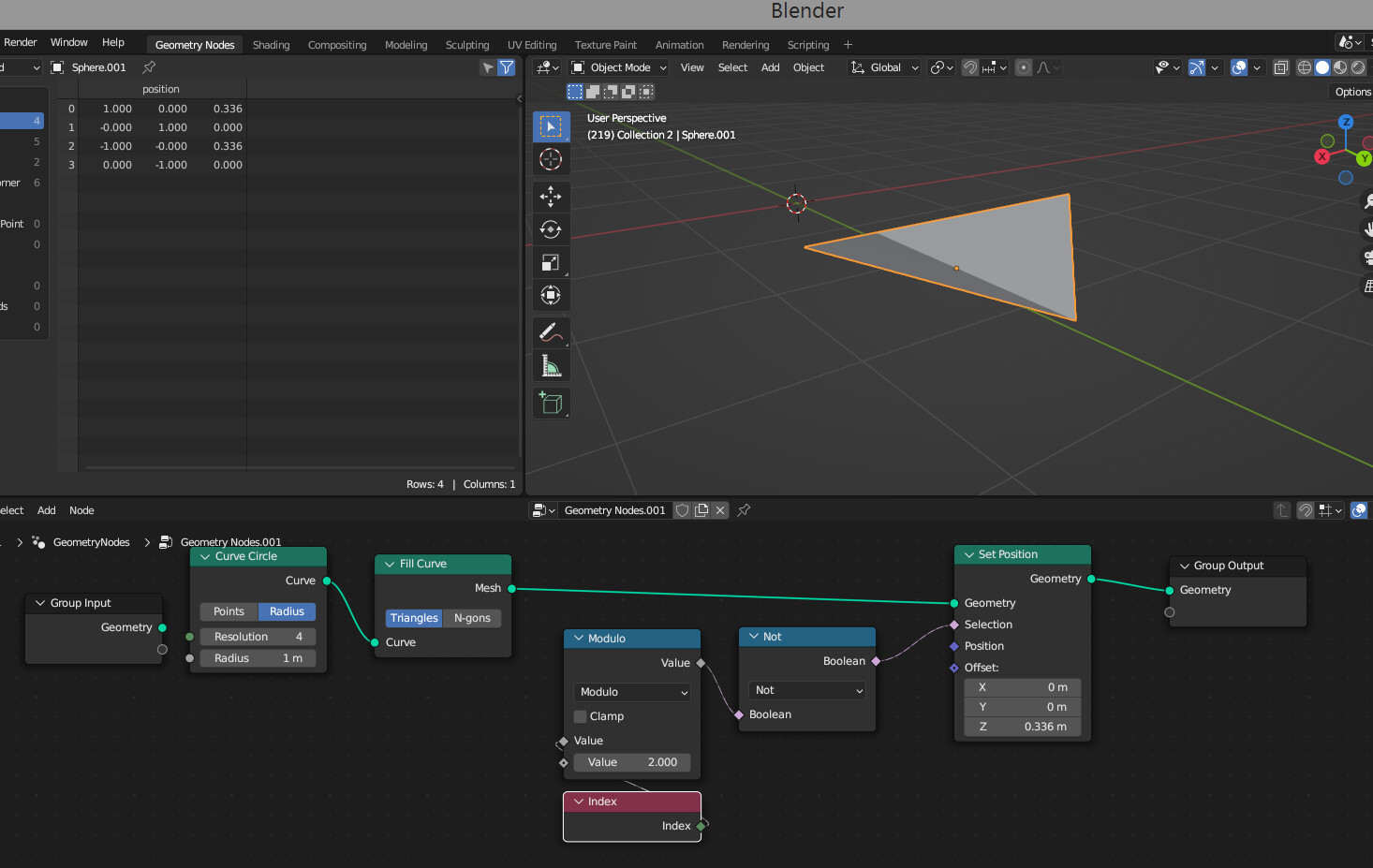Switch viewport to rendered shading

pyautogui.click(x=1358, y=67)
